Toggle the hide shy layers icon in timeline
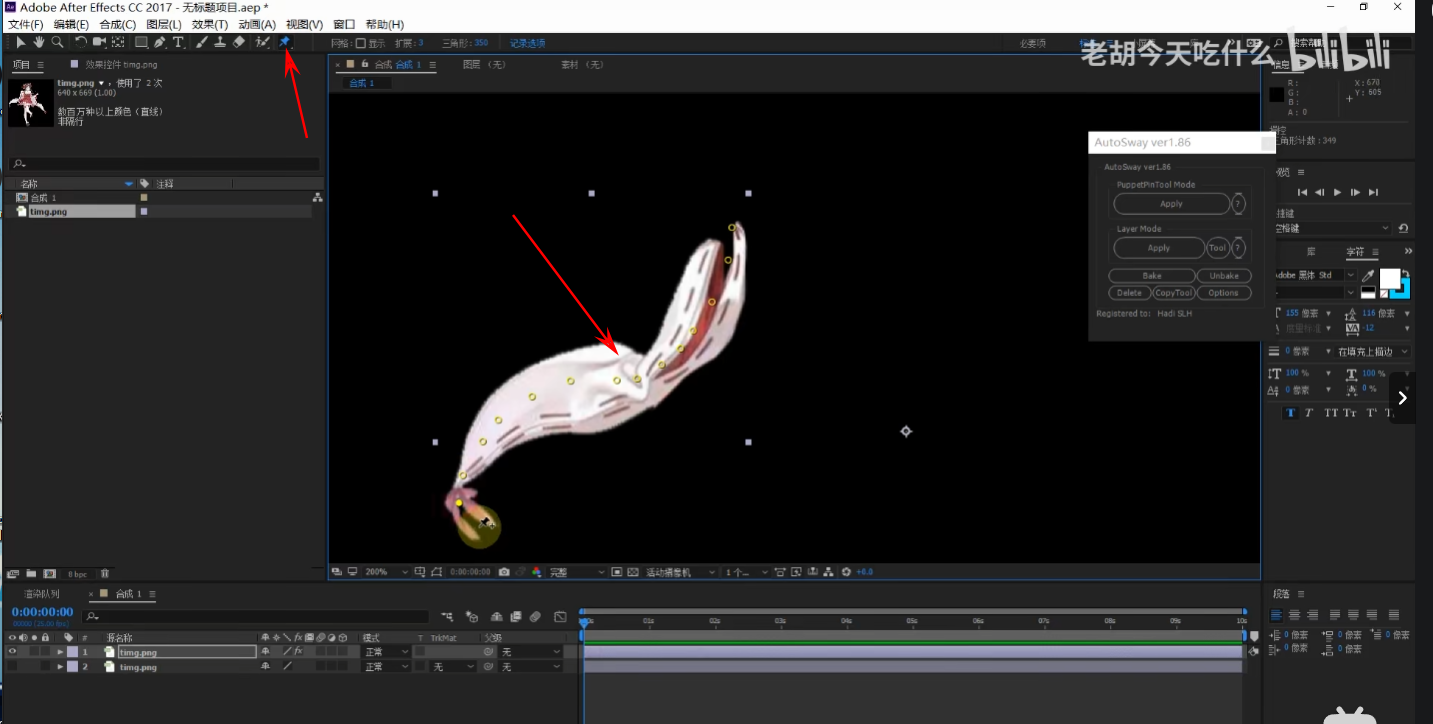This screenshot has height=724, width=1433. pos(497,617)
